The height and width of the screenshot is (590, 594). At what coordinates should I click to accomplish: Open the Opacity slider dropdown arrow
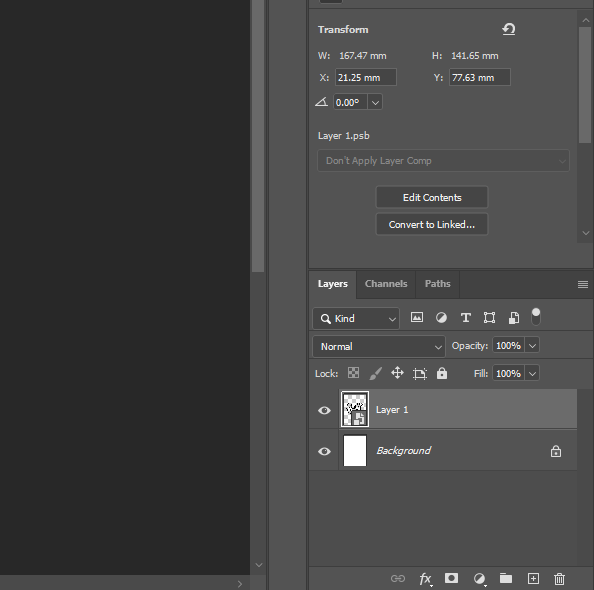tap(532, 346)
